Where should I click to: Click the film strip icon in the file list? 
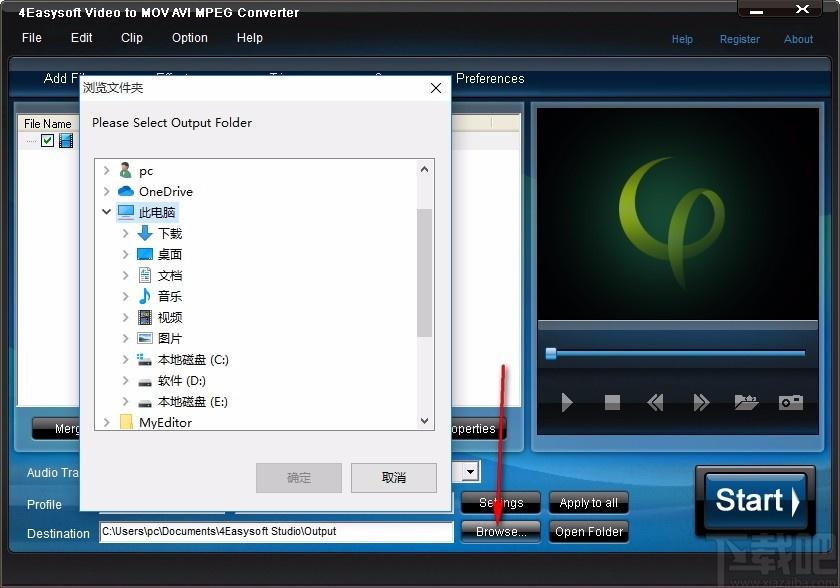[66, 140]
